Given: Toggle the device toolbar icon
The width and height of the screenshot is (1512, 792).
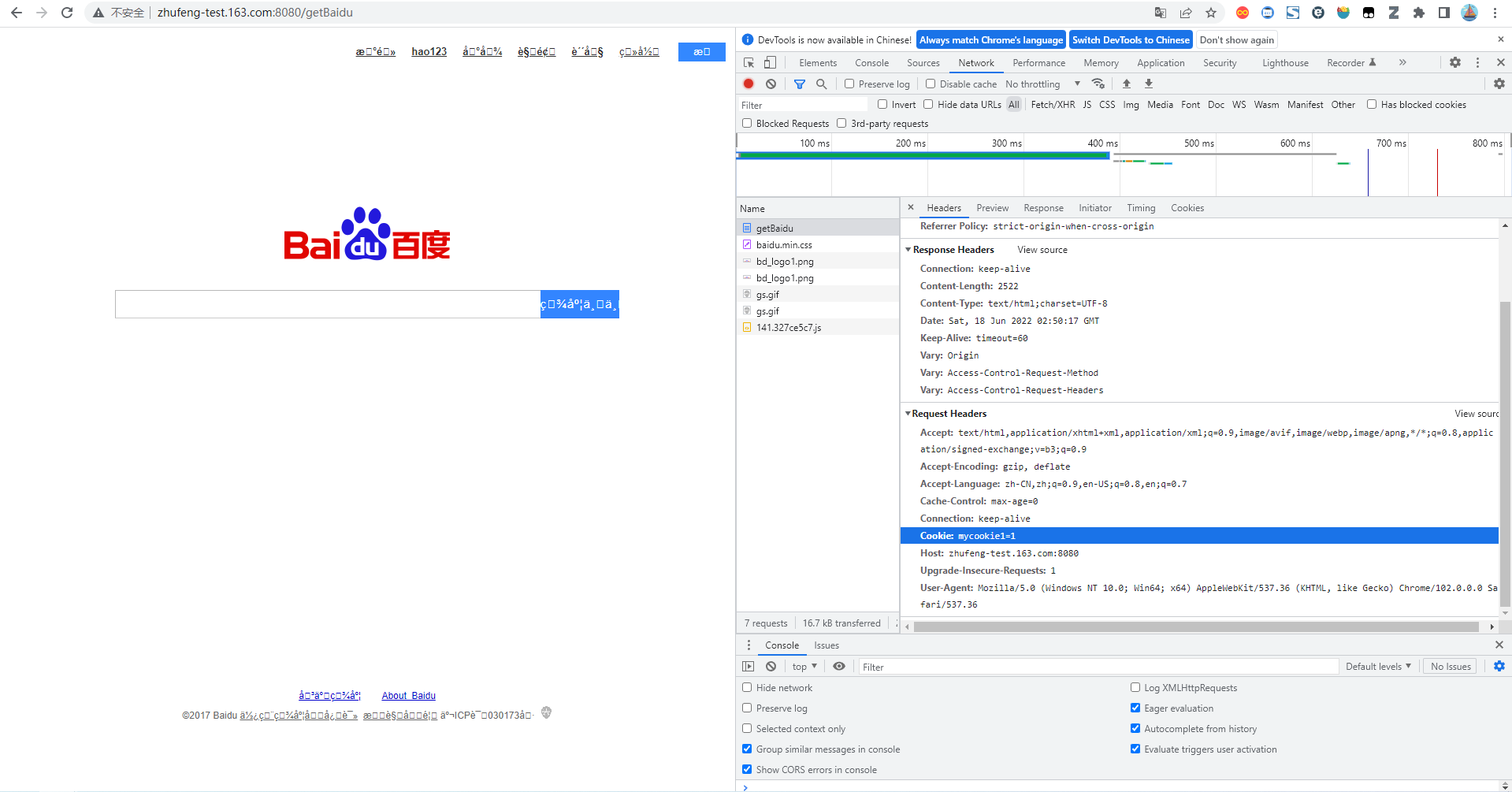Looking at the screenshot, I should (770, 62).
